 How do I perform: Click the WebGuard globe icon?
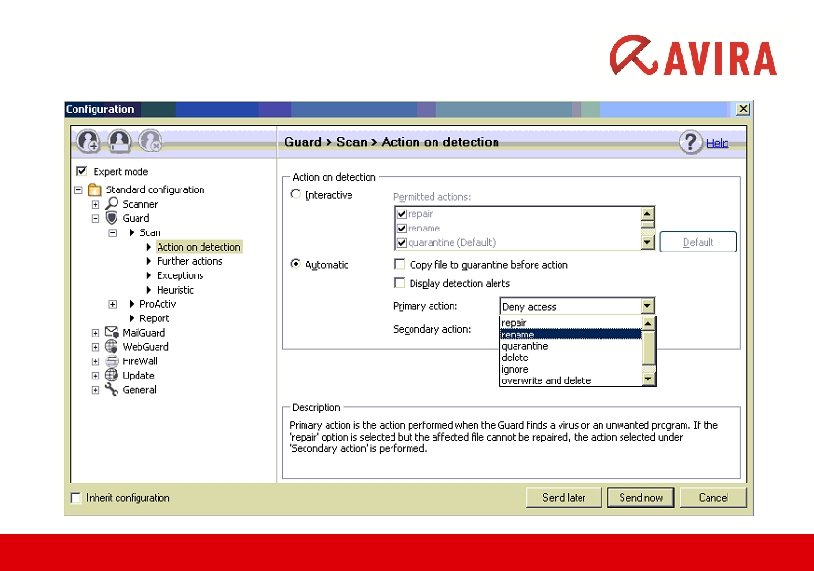pos(112,346)
